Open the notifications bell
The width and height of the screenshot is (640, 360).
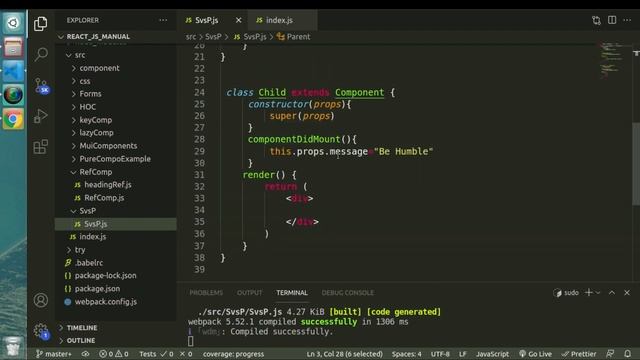[x=627, y=354]
